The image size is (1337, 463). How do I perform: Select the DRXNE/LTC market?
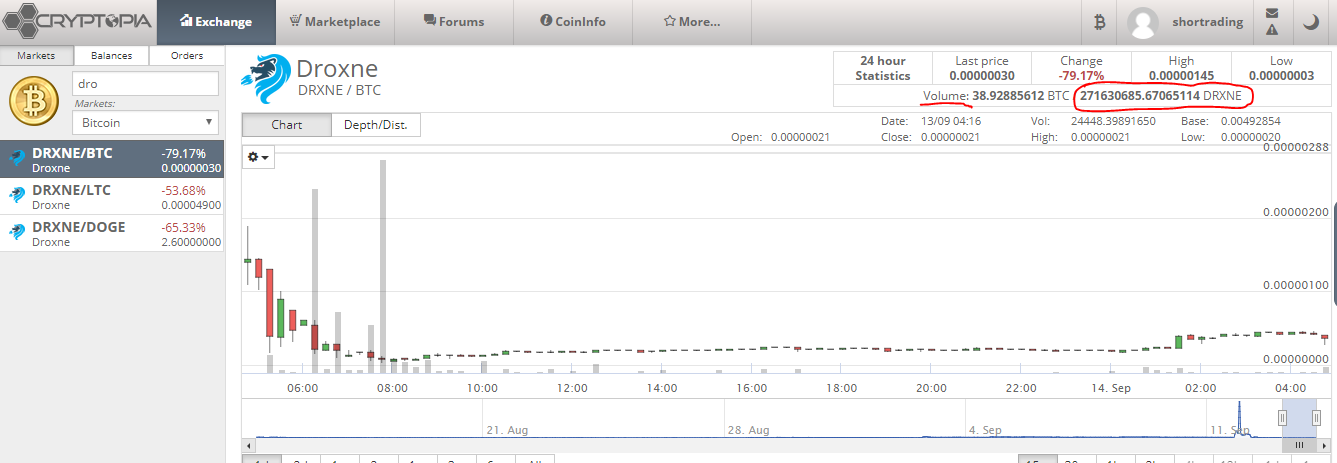pos(112,197)
